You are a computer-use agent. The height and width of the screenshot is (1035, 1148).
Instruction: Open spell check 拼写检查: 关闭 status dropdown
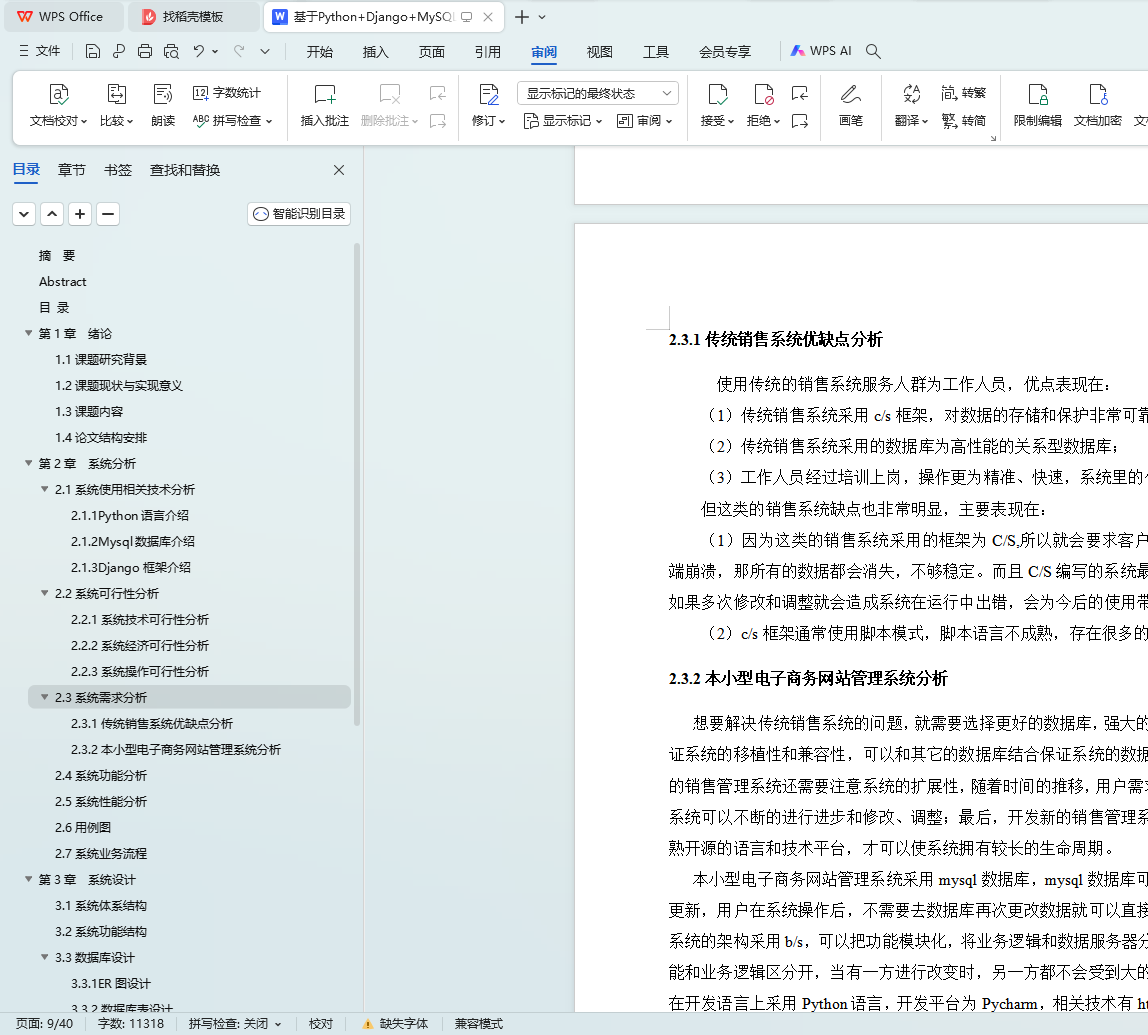(234, 1024)
